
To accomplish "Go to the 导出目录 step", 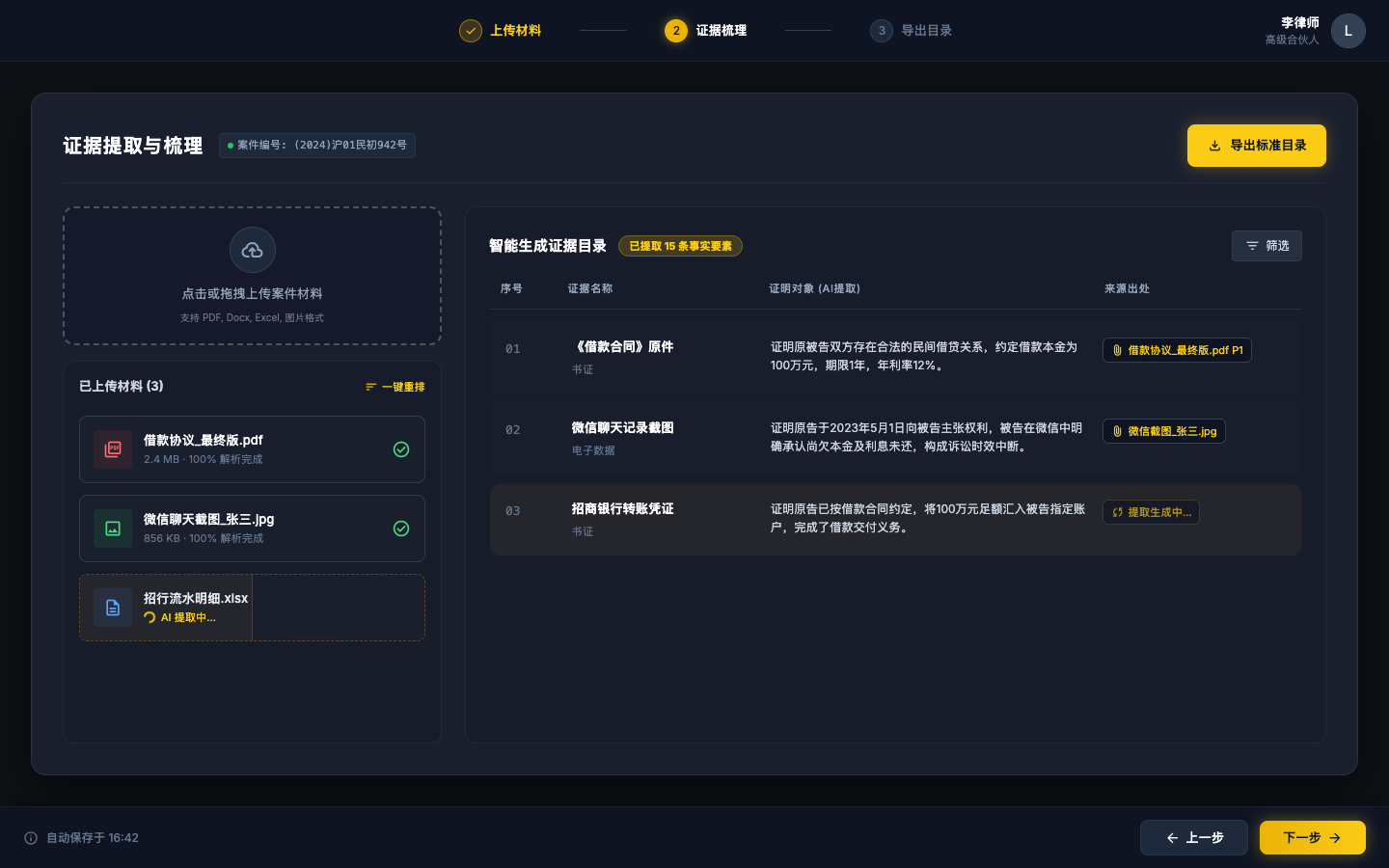I will point(912,31).
